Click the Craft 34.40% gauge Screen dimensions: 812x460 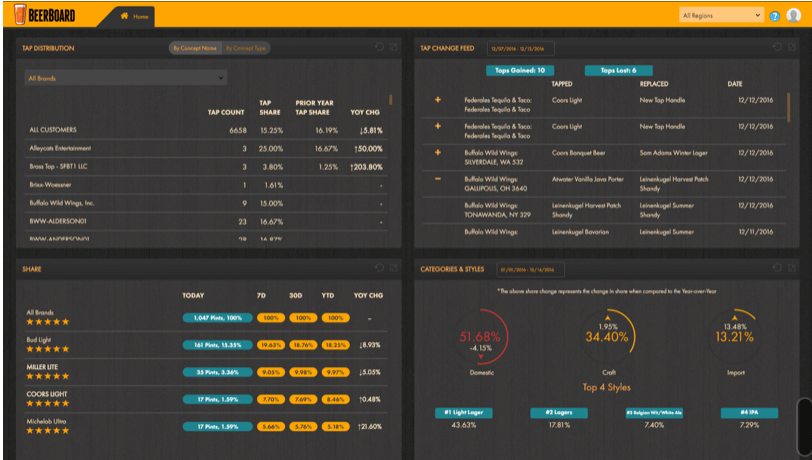point(607,337)
